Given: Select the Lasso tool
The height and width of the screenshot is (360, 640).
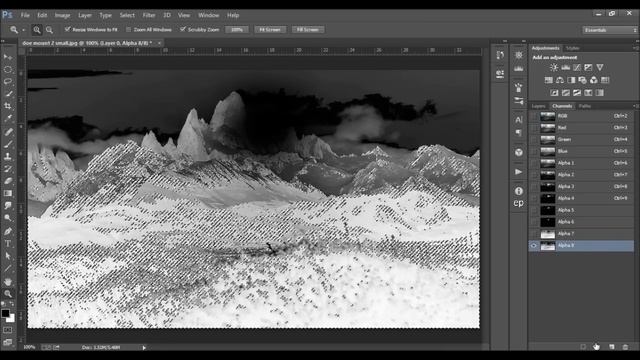Looking at the screenshot, I should pos(8,82).
